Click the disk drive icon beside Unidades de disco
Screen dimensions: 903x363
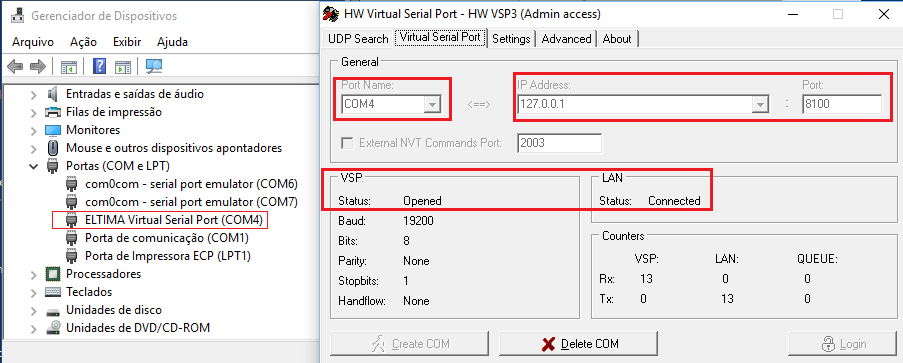pos(52,311)
